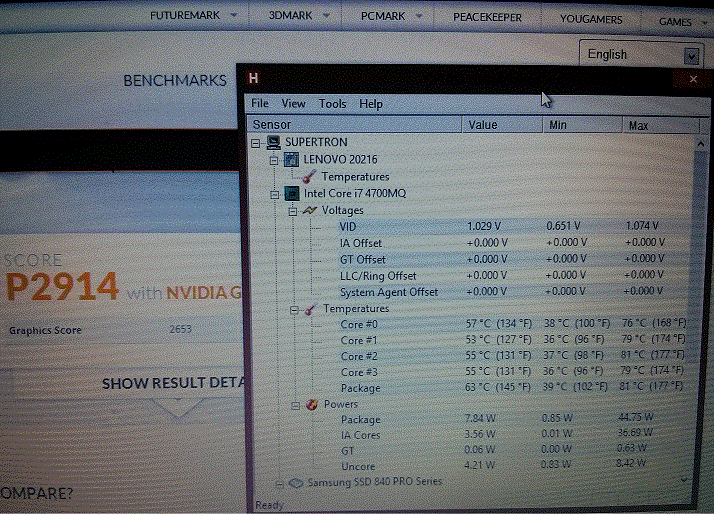Click the Intel Core i7 processor icon
714x514 pixels.
[x=292, y=193]
